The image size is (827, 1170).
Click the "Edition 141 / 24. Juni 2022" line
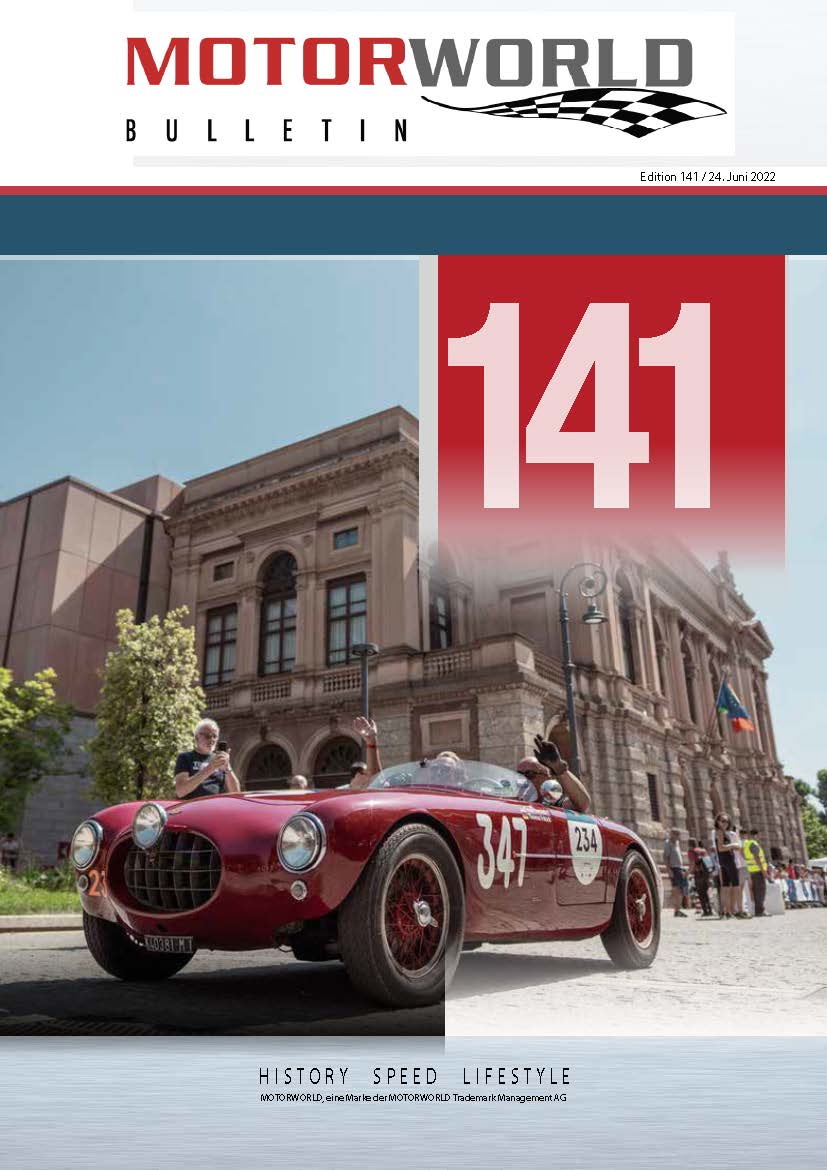708,177
